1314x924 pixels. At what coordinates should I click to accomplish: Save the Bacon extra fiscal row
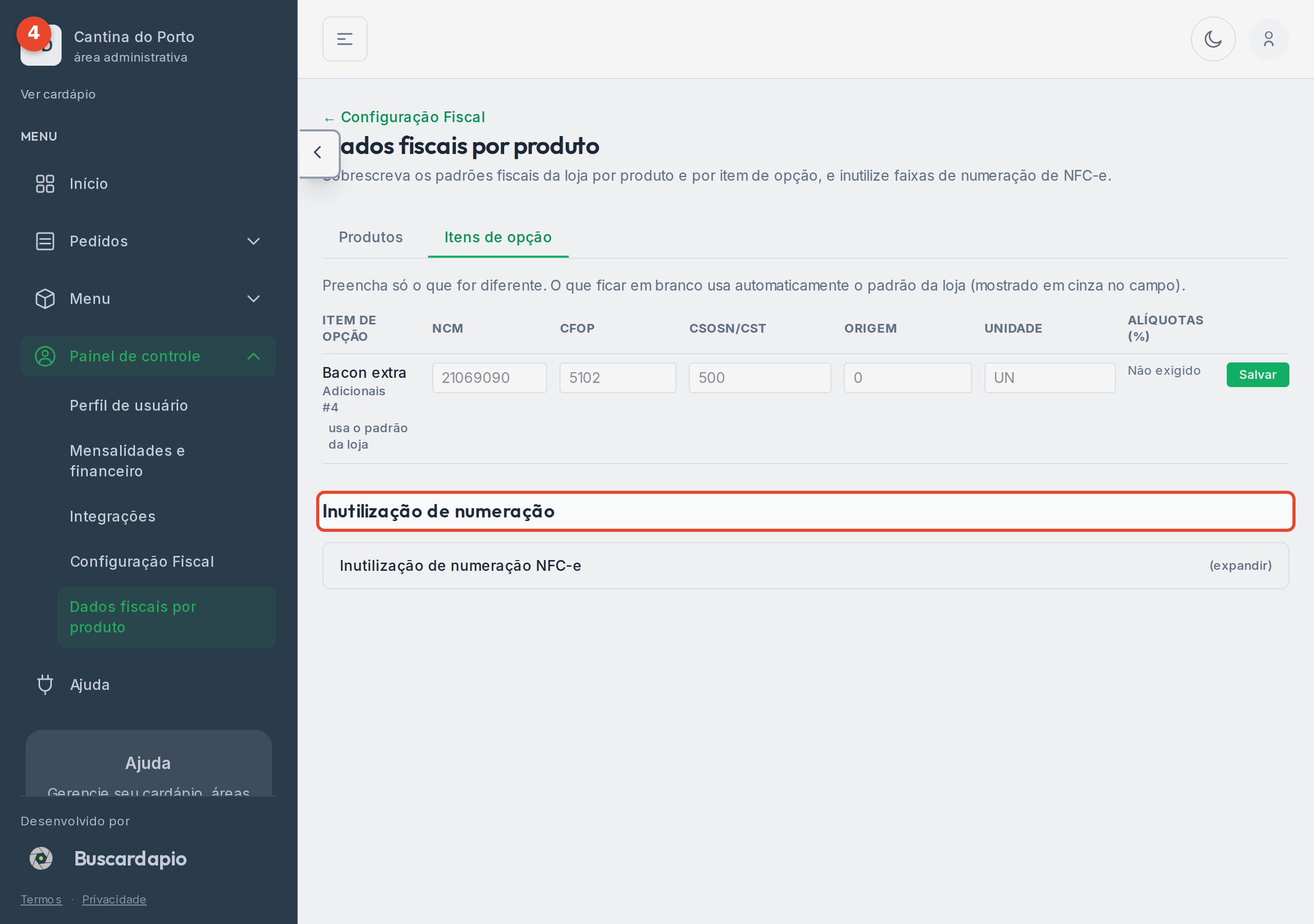pos(1258,374)
